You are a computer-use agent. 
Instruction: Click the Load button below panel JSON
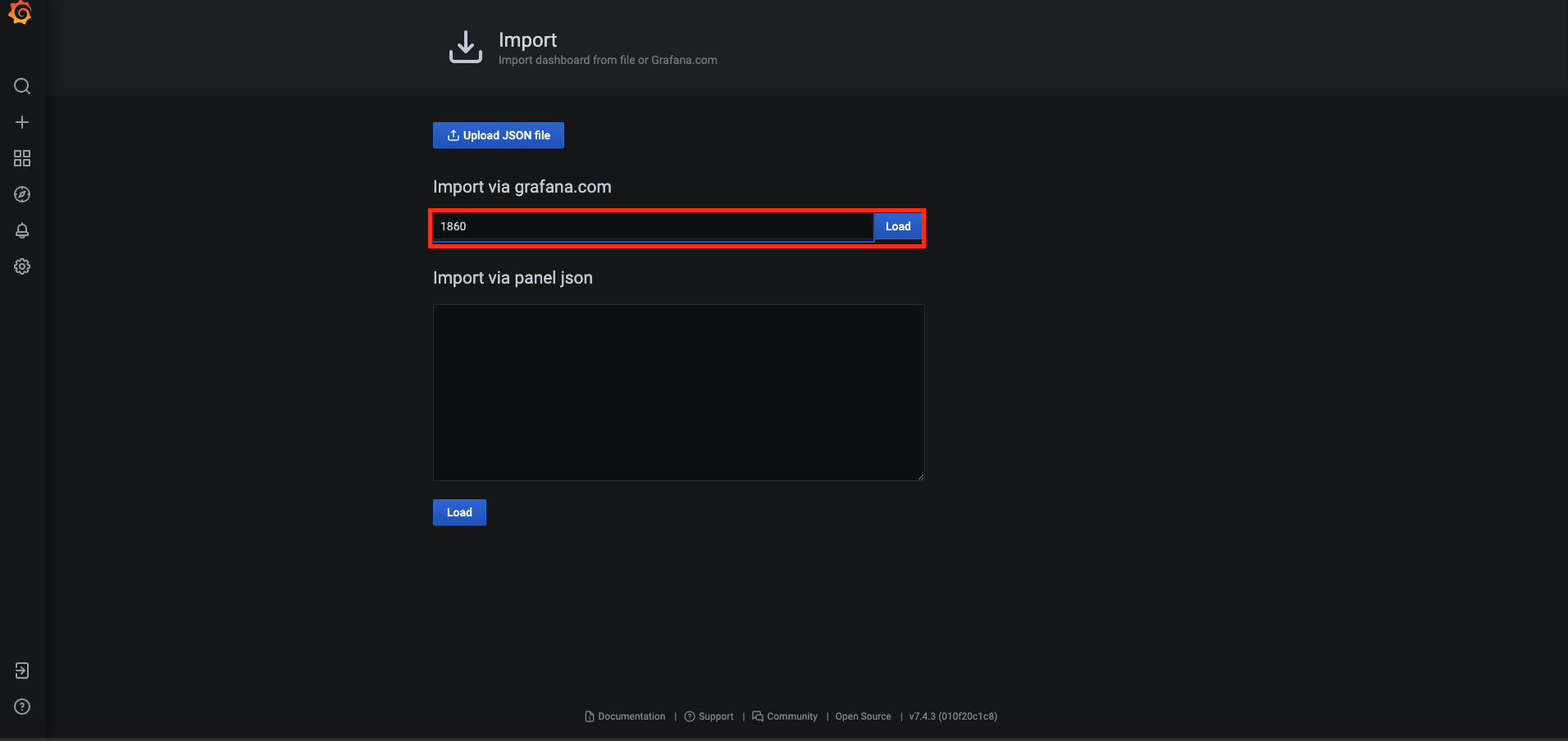(x=459, y=512)
